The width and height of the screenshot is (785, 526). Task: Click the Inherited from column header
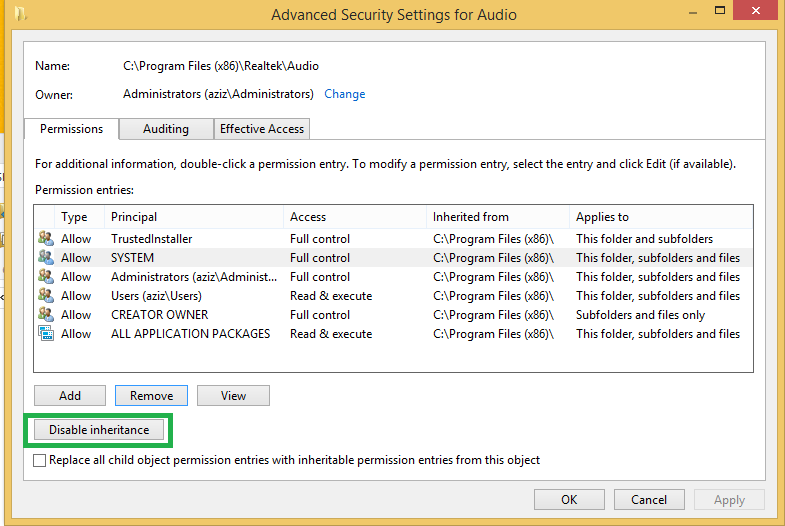point(471,217)
